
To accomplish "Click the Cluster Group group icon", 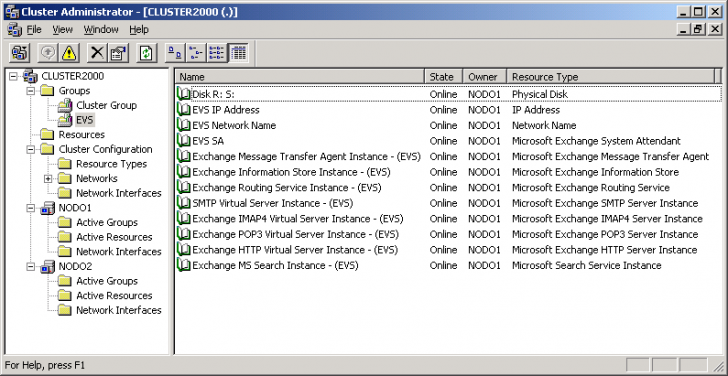I will pyautogui.click(x=65, y=105).
